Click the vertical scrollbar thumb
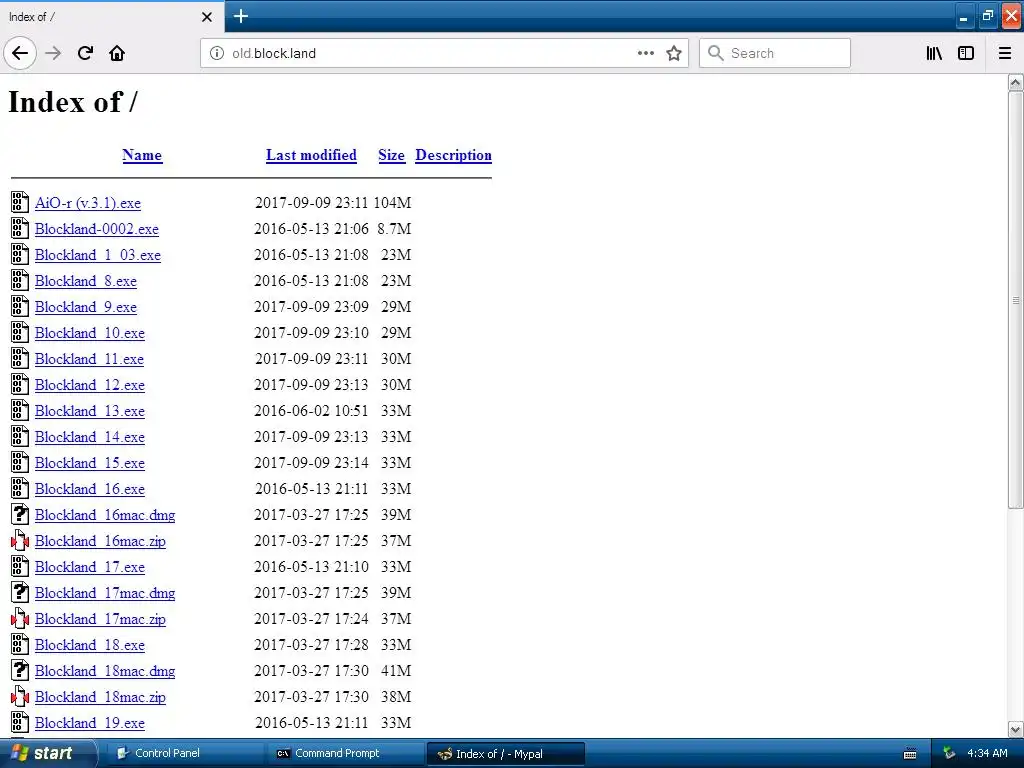This screenshot has width=1024, height=768. point(1015,300)
